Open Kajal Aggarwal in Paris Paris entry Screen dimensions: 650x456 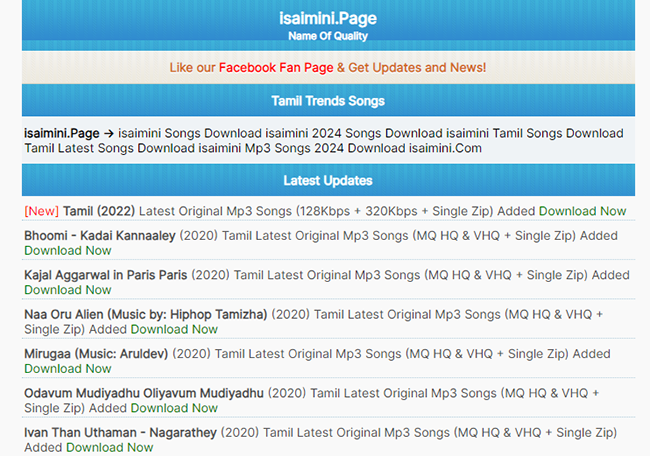(x=106, y=275)
